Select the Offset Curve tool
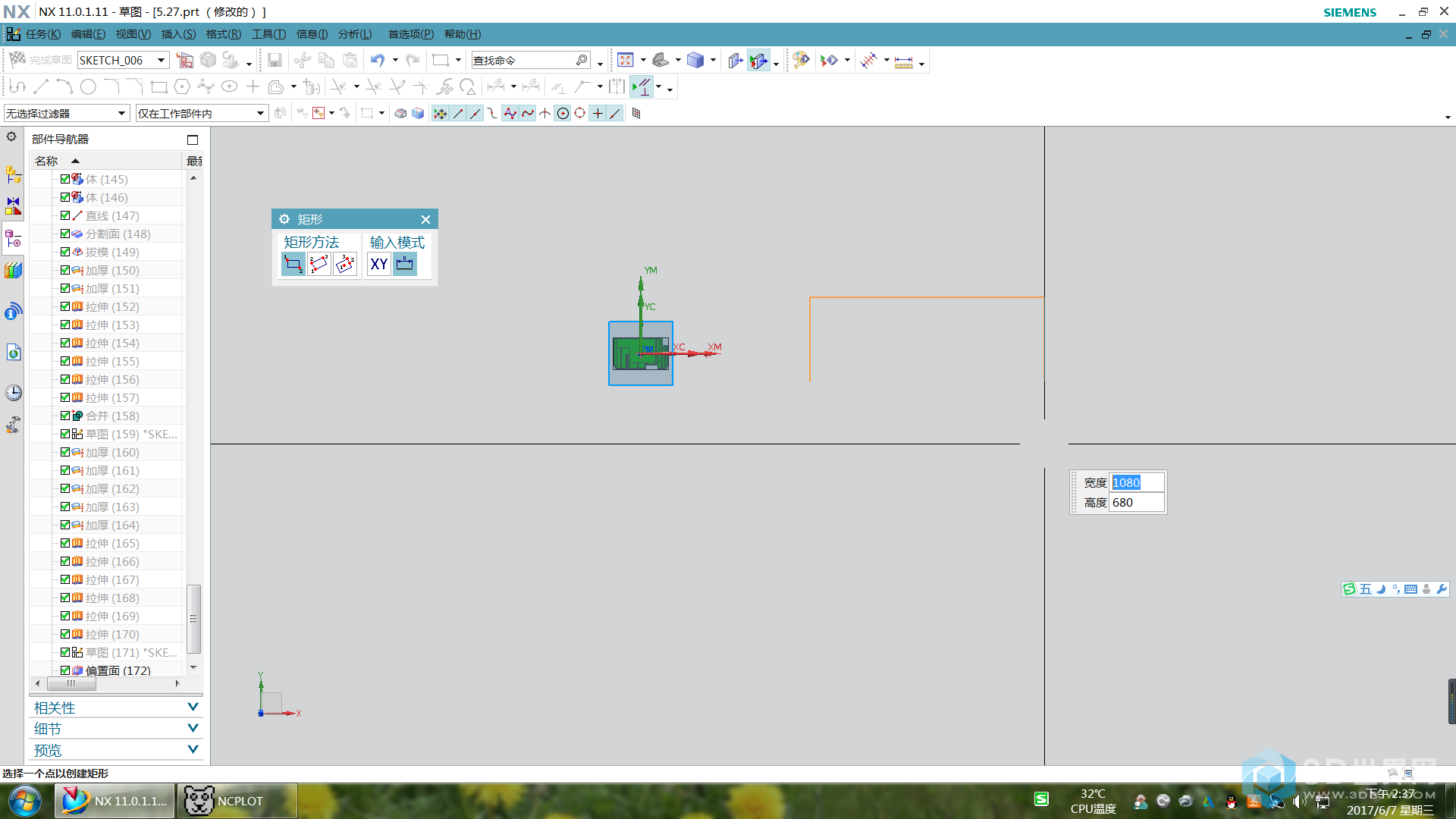 (x=277, y=86)
